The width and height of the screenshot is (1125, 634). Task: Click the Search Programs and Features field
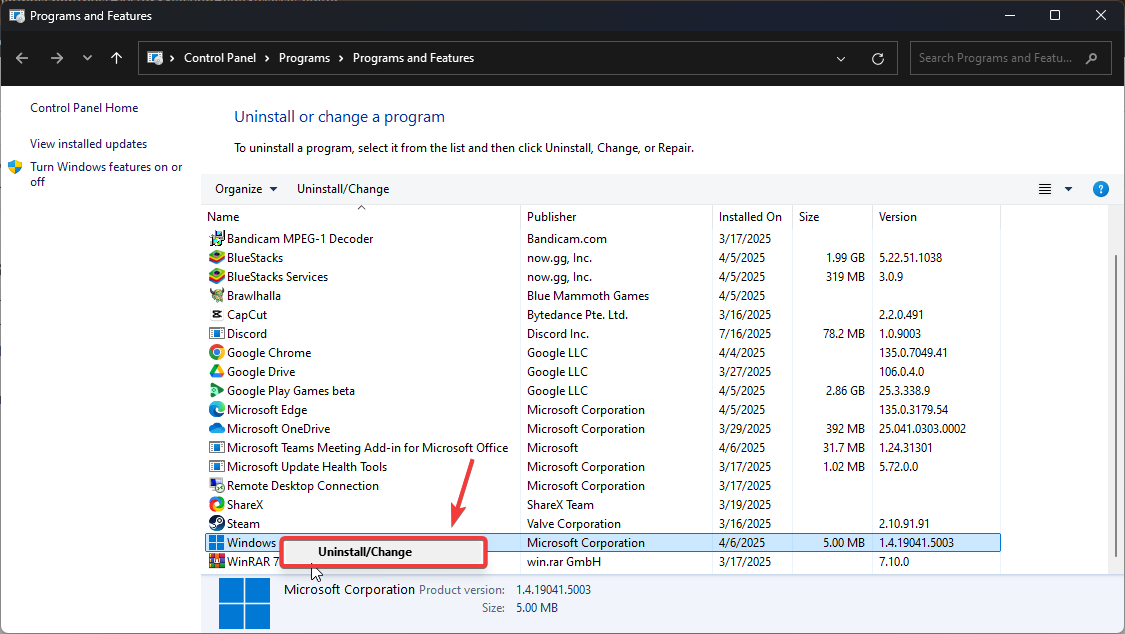coord(1000,57)
